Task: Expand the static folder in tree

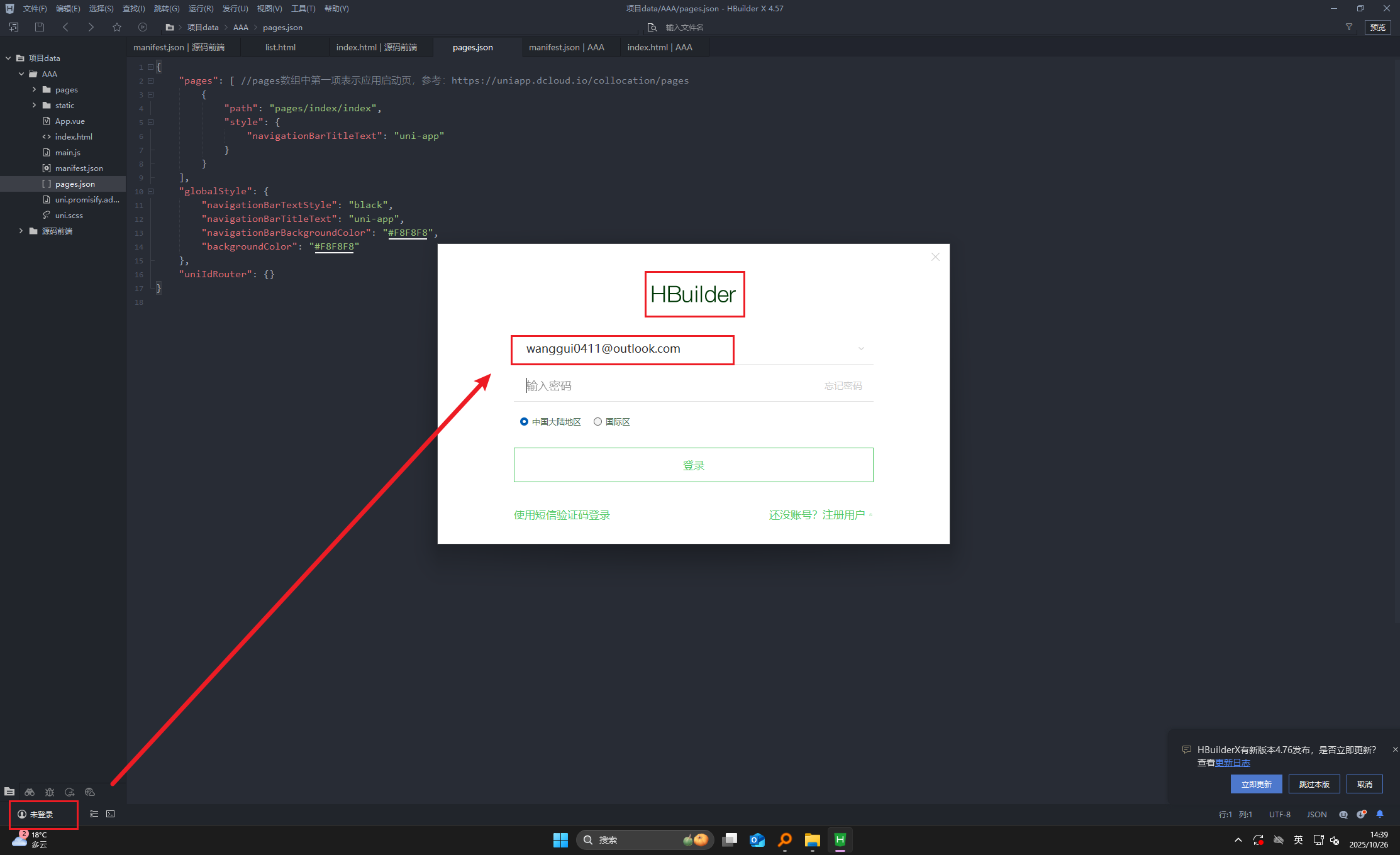Action: coord(34,105)
